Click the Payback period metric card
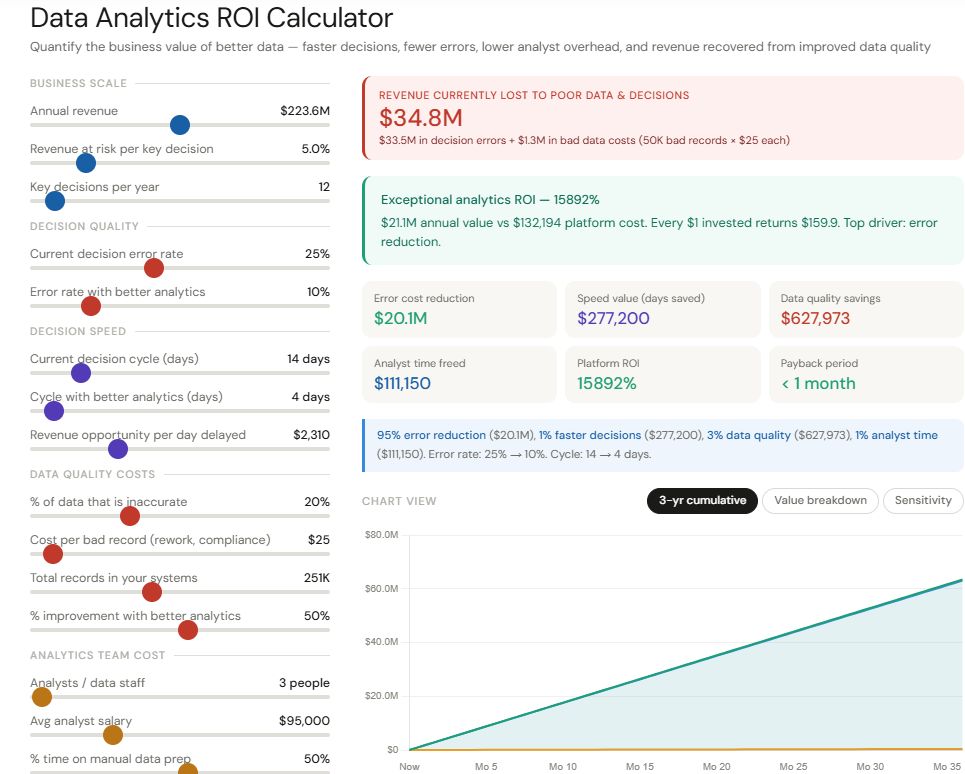 [865, 374]
